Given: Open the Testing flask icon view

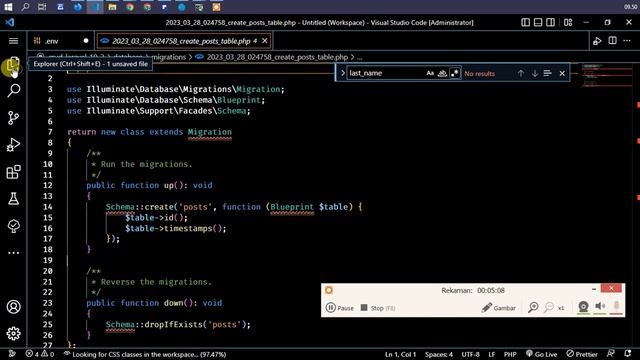Looking at the screenshot, I should click(13, 199).
